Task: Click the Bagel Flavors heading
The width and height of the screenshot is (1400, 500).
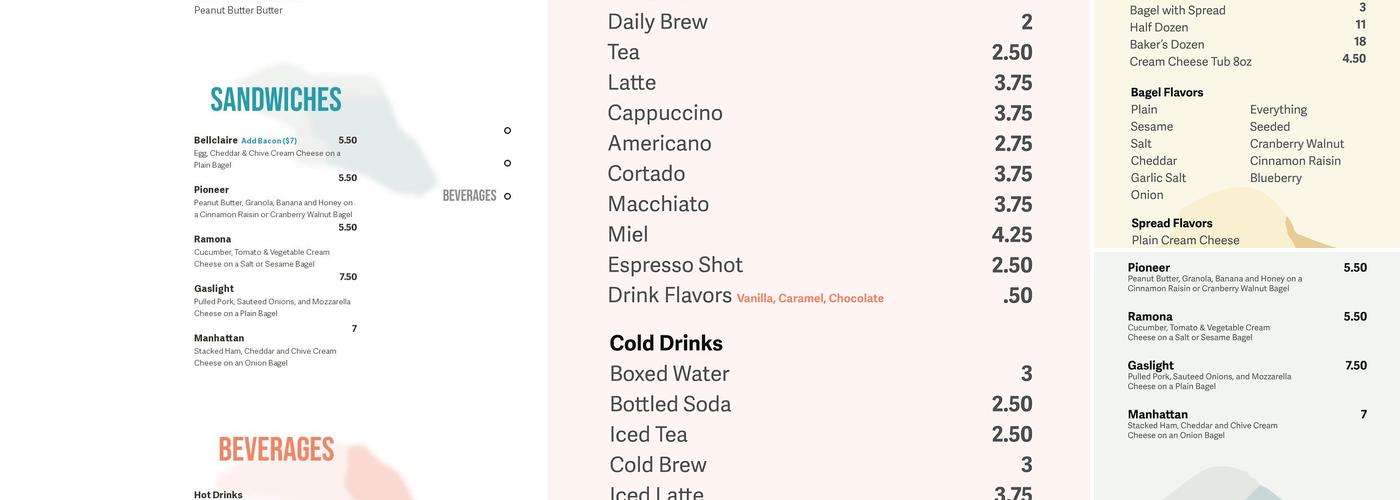Action: click(x=1167, y=92)
